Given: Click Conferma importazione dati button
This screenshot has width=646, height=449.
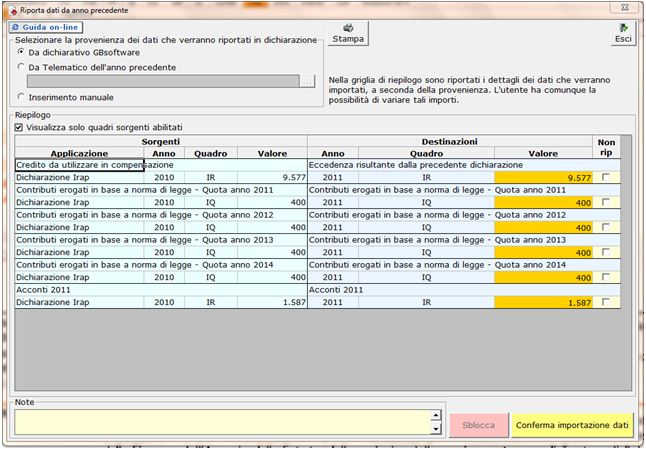Looking at the screenshot, I should click(x=572, y=425).
